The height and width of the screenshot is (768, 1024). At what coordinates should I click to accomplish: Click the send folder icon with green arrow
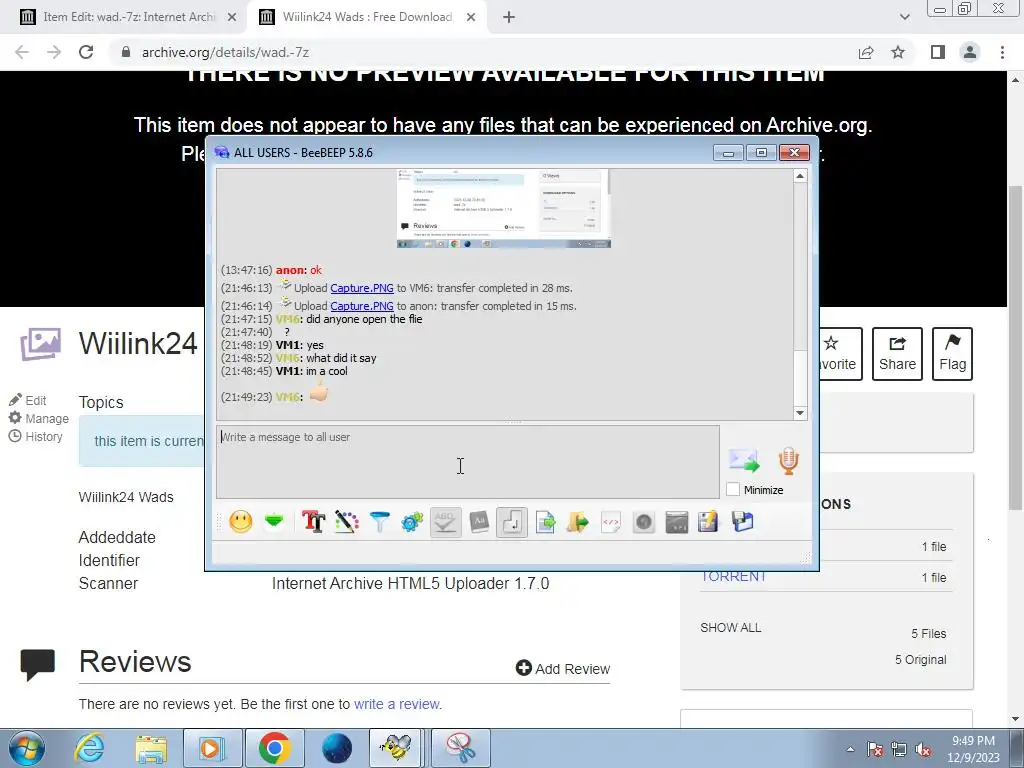(578, 522)
